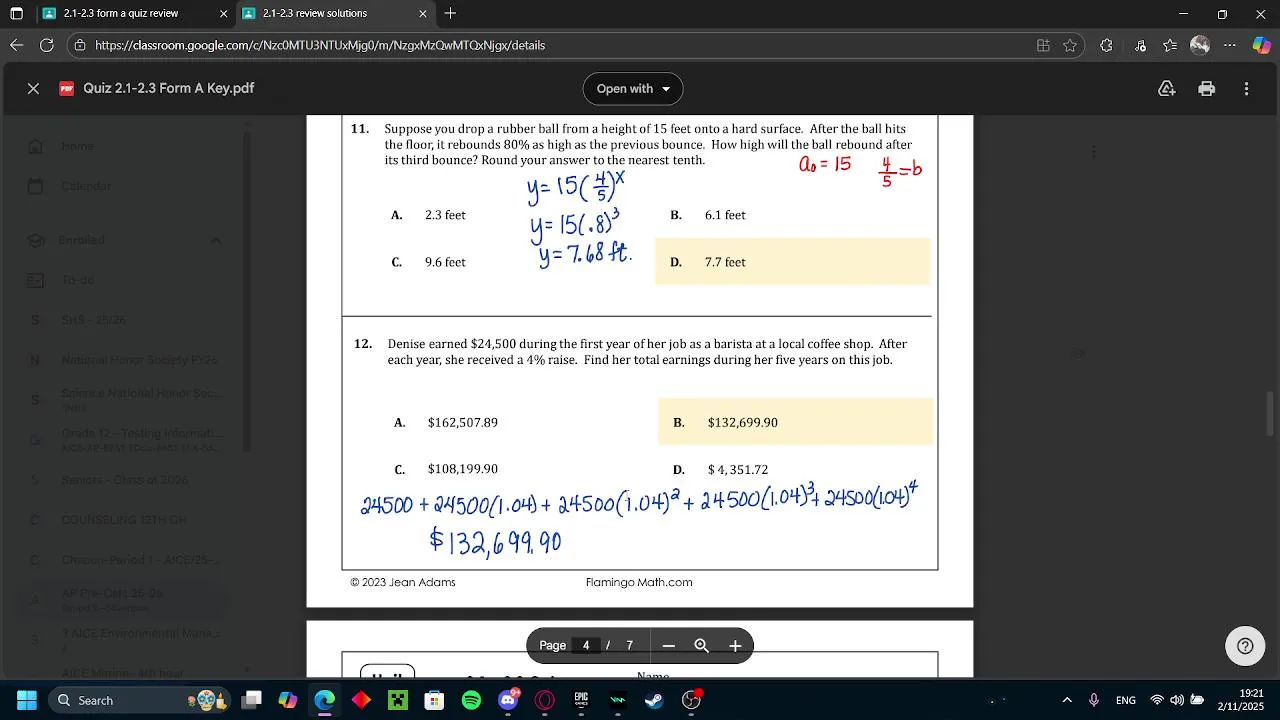Open Minecraft from the taskbar
1280x720 pixels.
point(398,700)
